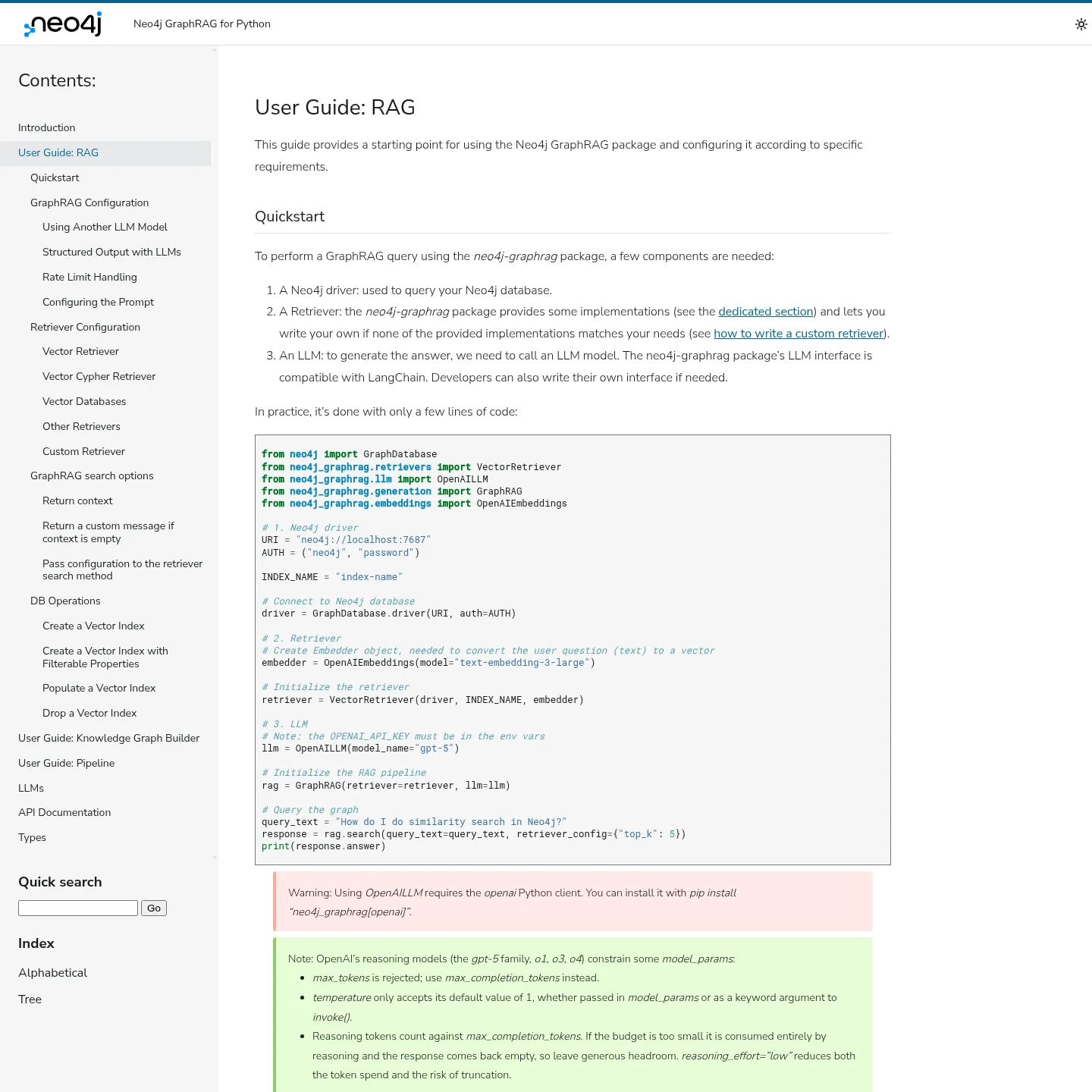Open Custom Retriever sidebar link
Image resolution: width=1092 pixels, height=1092 pixels.
point(83,451)
